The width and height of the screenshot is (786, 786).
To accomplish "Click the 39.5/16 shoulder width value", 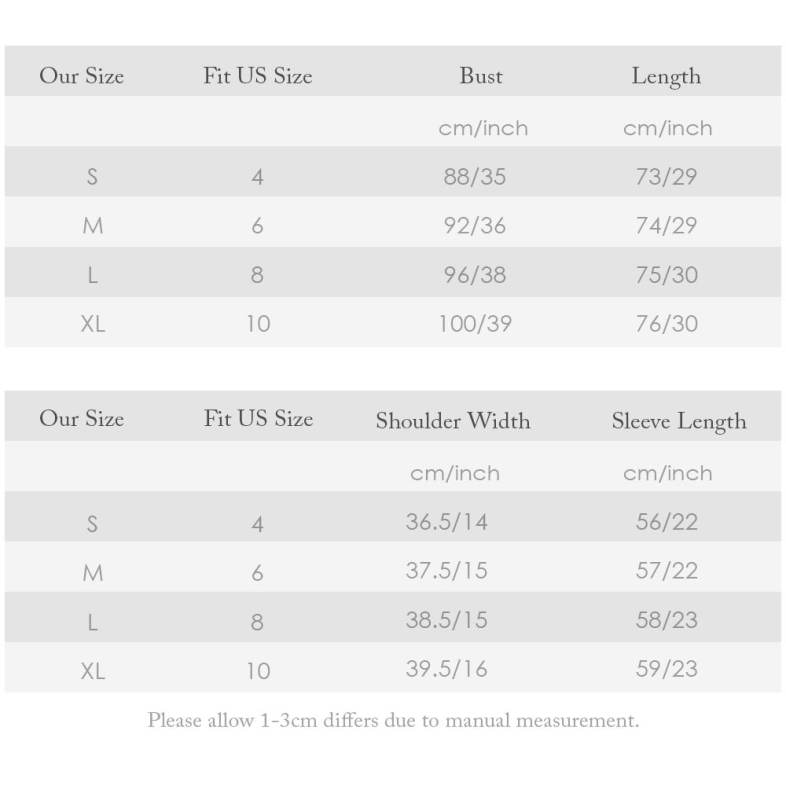I will click(x=447, y=669).
